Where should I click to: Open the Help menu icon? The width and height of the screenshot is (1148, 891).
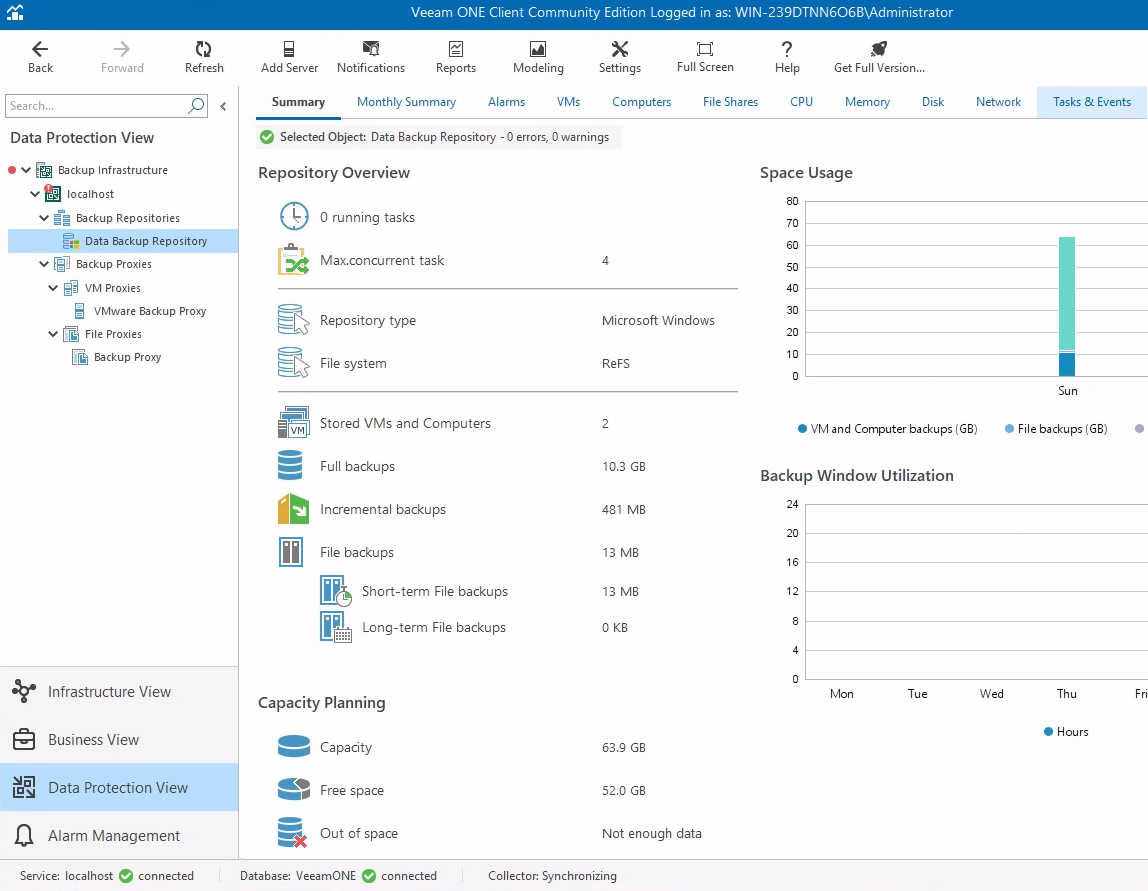(787, 49)
